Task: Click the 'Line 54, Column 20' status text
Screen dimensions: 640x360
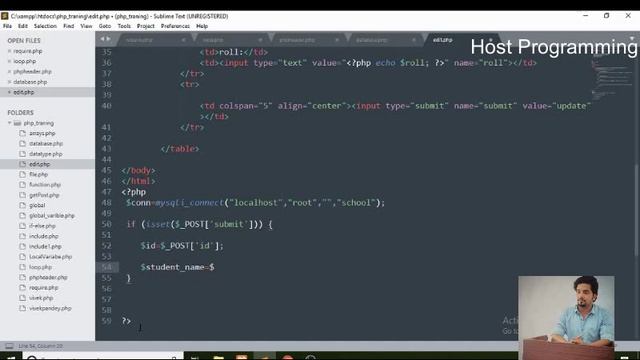Action: 40,346
